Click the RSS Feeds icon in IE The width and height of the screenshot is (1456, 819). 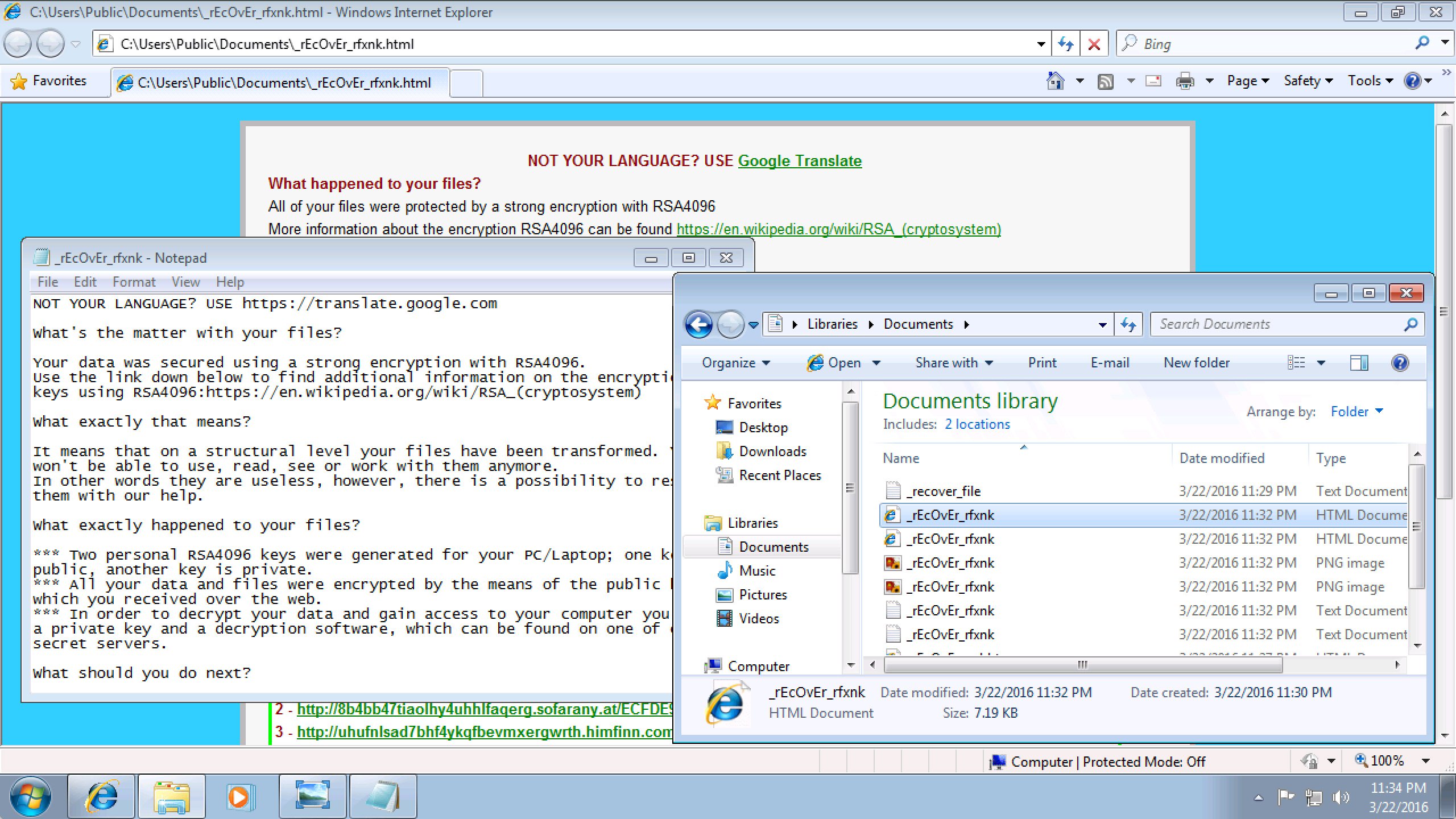(x=1105, y=81)
